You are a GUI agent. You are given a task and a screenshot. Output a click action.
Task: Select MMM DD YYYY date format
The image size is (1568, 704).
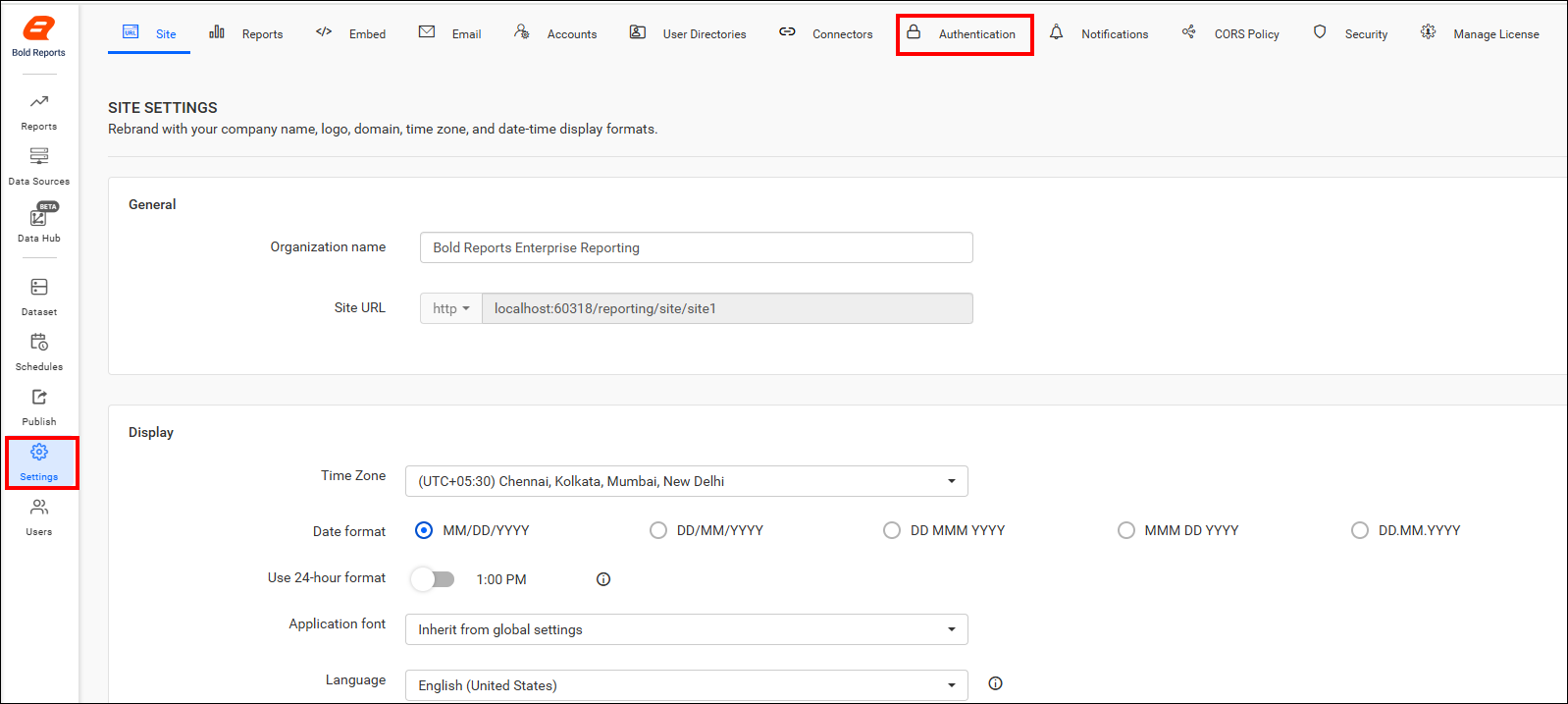pos(1126,530)
